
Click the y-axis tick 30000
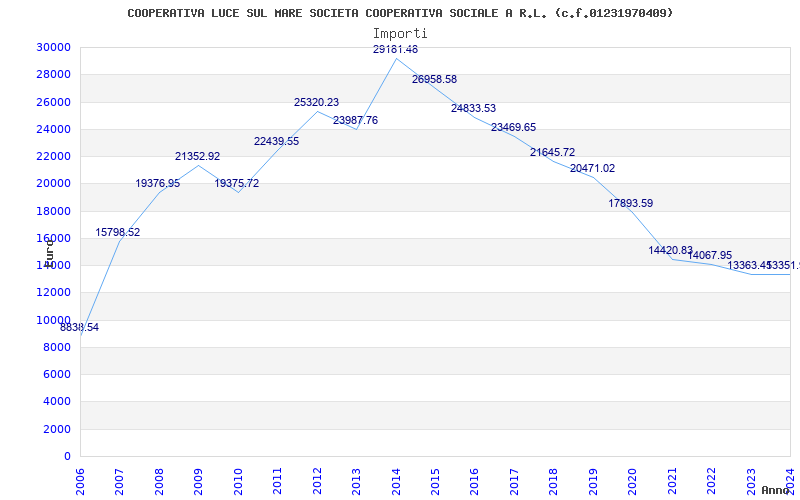(x=53, y=47)
